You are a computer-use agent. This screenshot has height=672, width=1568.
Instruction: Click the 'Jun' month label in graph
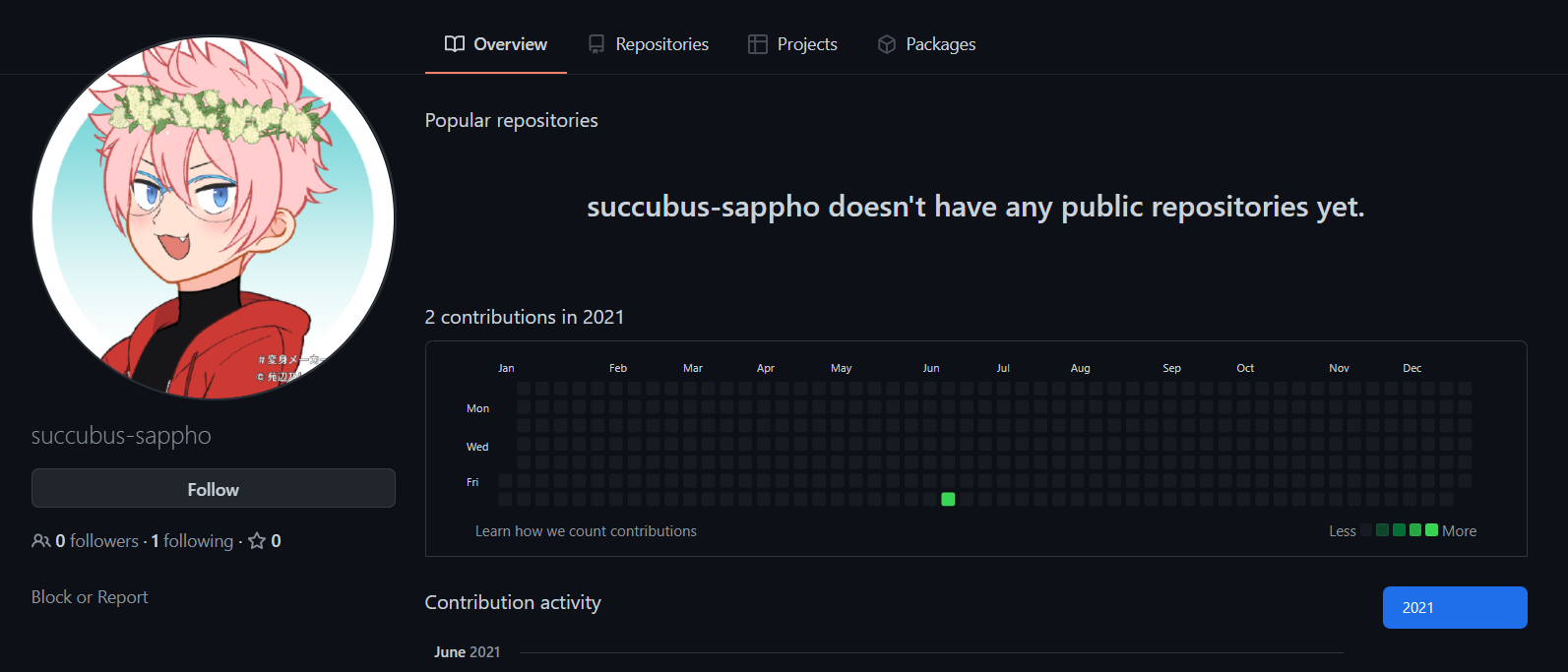pyautogui.click(x=931, y=368)
